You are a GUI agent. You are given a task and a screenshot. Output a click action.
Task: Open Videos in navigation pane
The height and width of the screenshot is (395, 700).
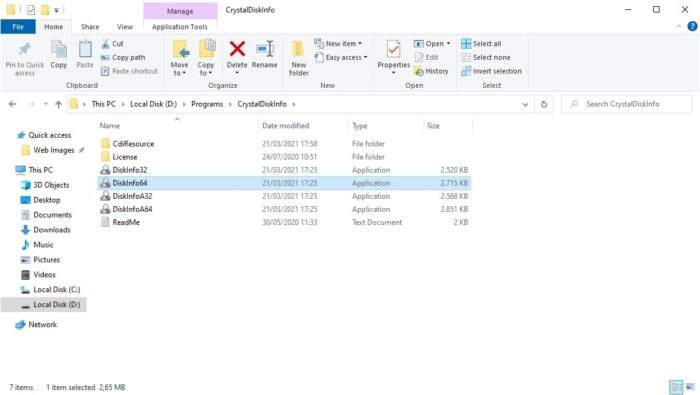(38, 274)
